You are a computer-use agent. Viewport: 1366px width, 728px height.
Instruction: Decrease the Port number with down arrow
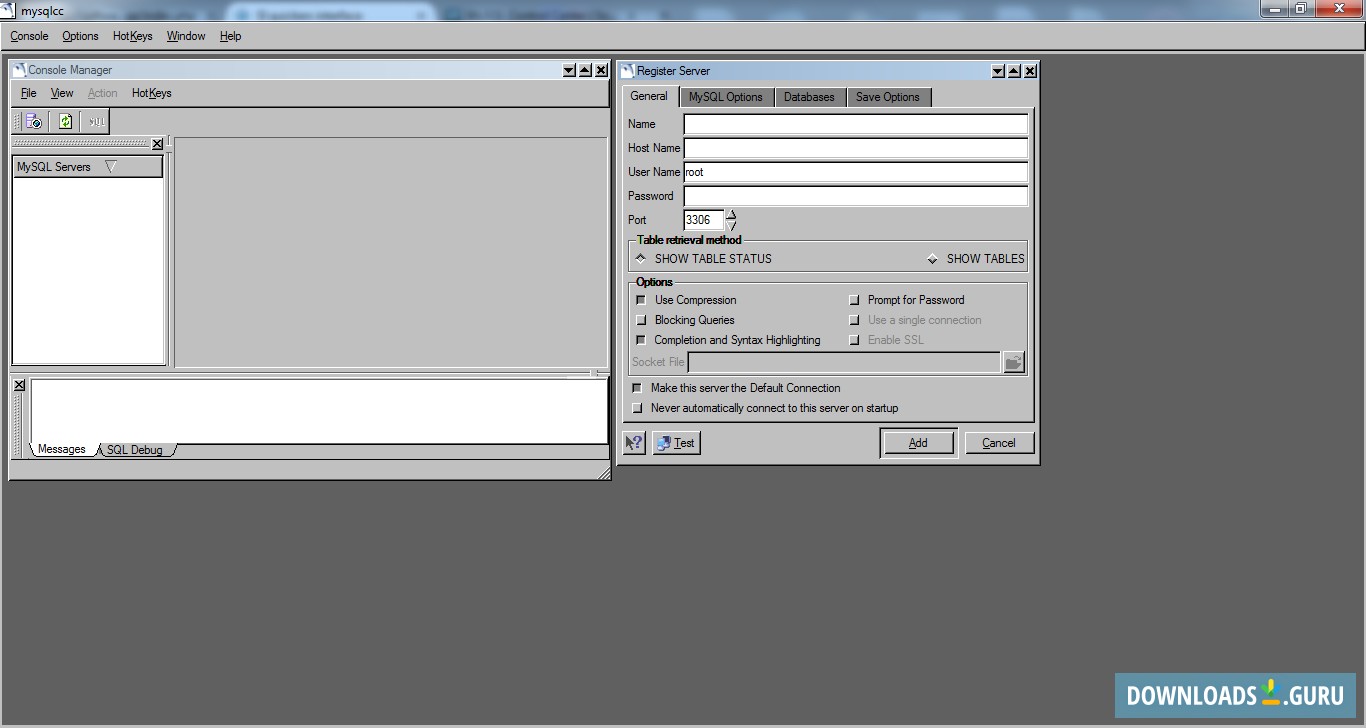[x=731, y=226]
